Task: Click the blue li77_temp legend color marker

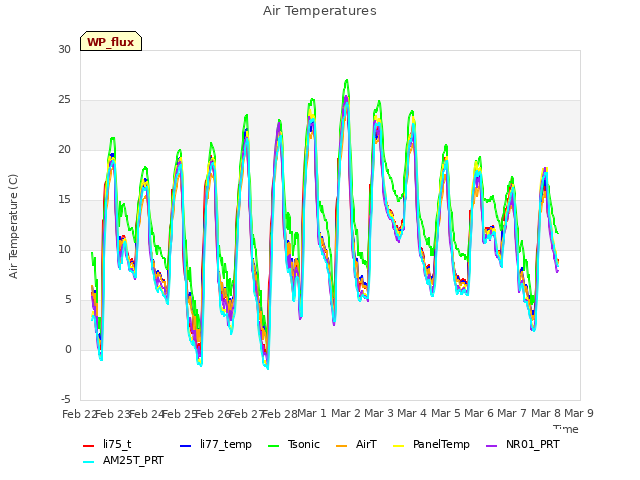Action: click(186, 446)
